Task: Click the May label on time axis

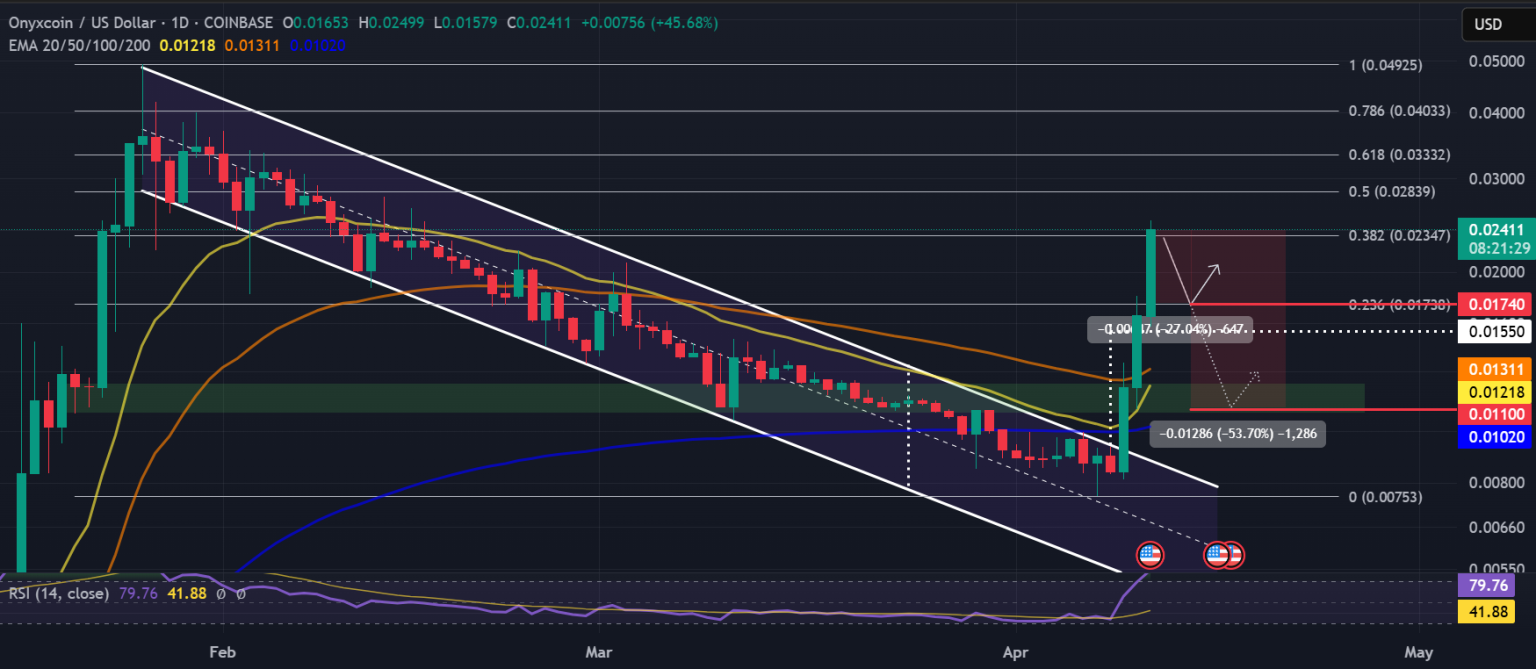Action: [1417, 652]
